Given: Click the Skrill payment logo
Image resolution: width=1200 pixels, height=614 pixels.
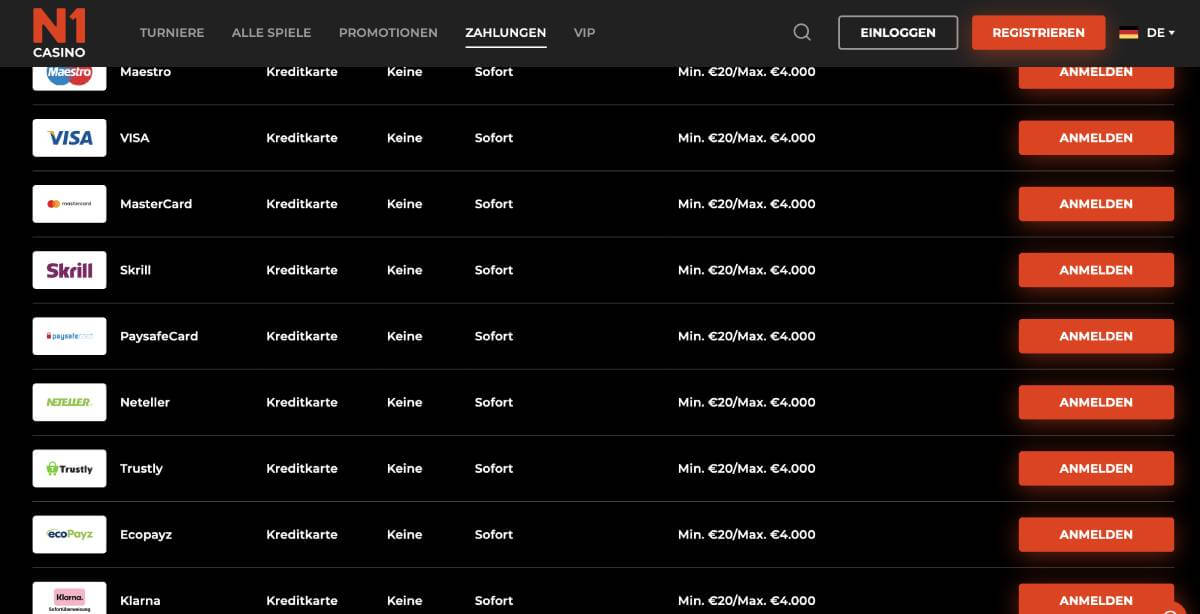Looking at the screenshot, I should [69, 270].
